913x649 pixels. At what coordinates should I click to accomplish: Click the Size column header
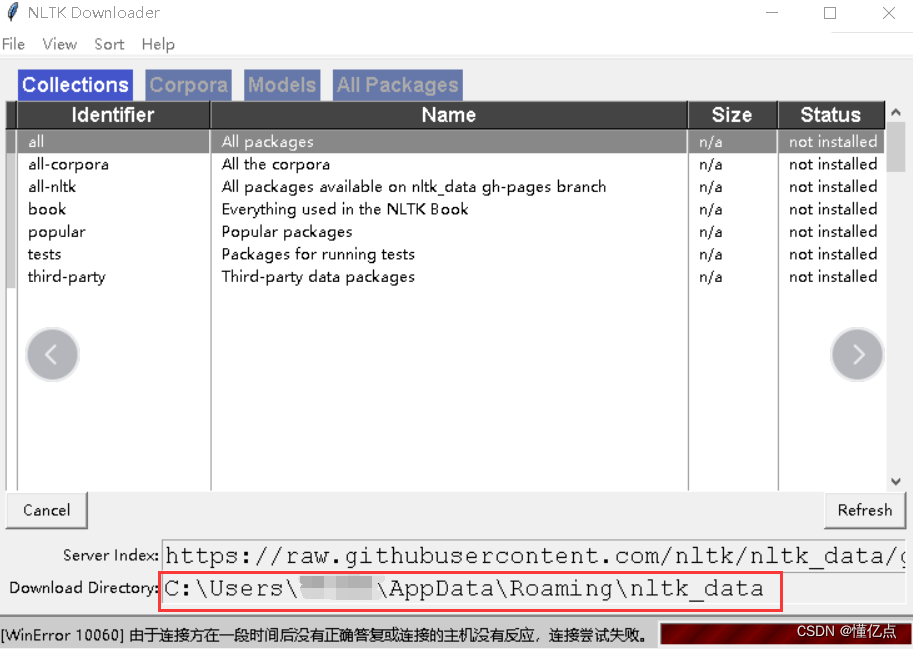click(x=732, y=114)
